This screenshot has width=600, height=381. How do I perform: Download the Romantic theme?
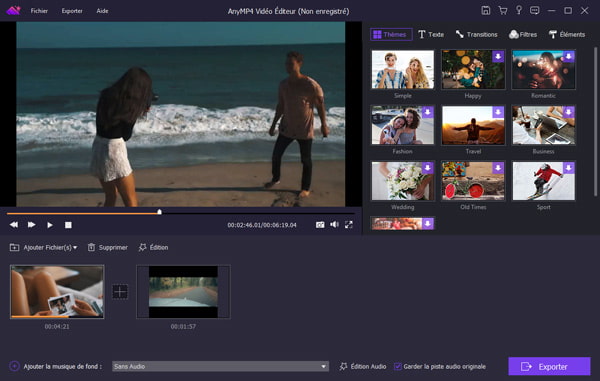569,57
